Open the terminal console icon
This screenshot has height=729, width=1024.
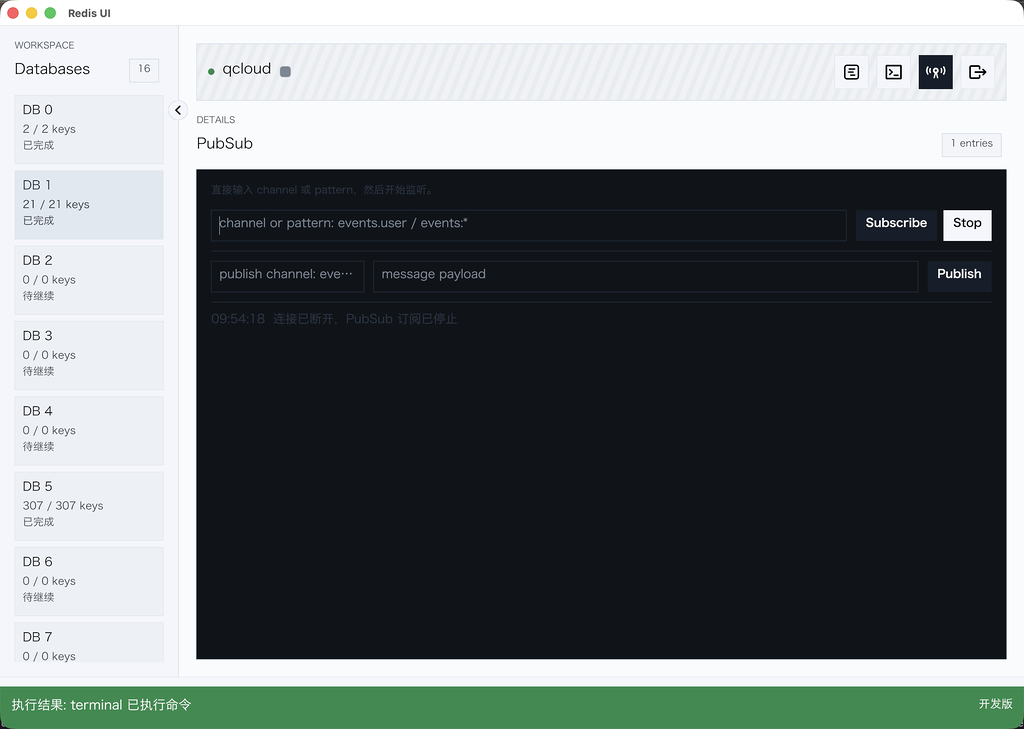[x=894, y=72]
